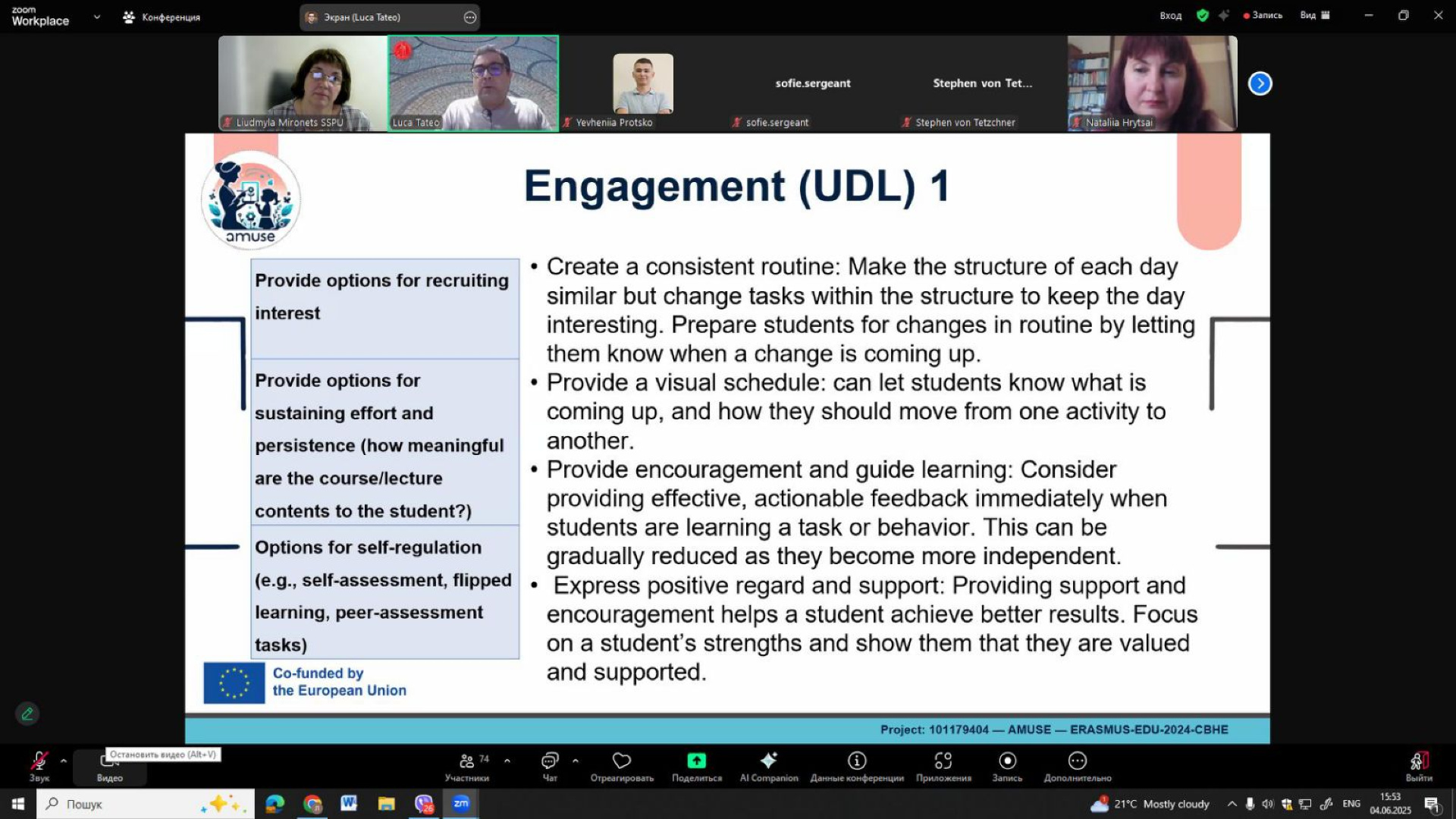
Task: Select Nataliia Hrytsai video thumbnail
Action: point(1153,83)
